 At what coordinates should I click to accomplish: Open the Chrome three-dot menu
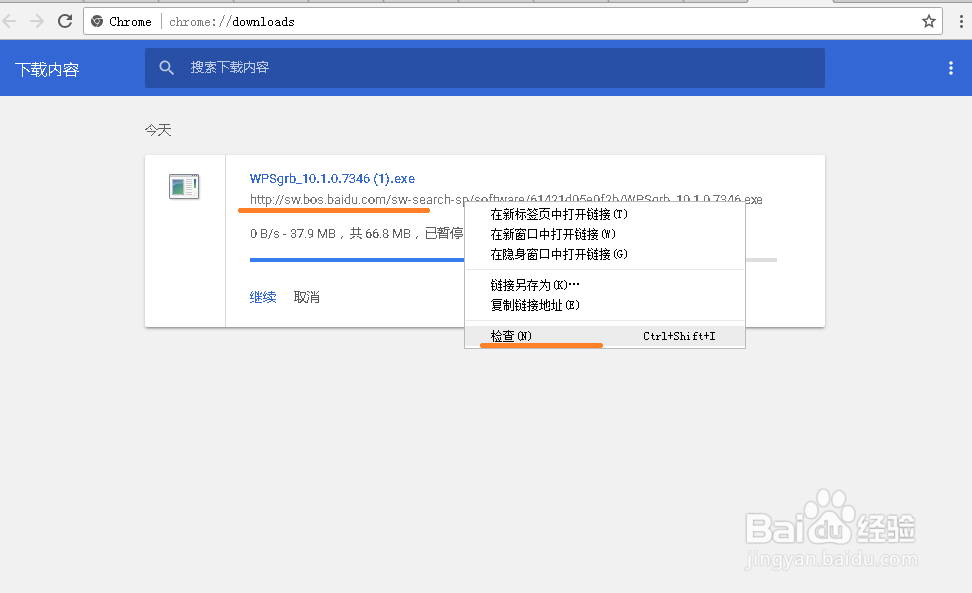(x=961, y=22)
